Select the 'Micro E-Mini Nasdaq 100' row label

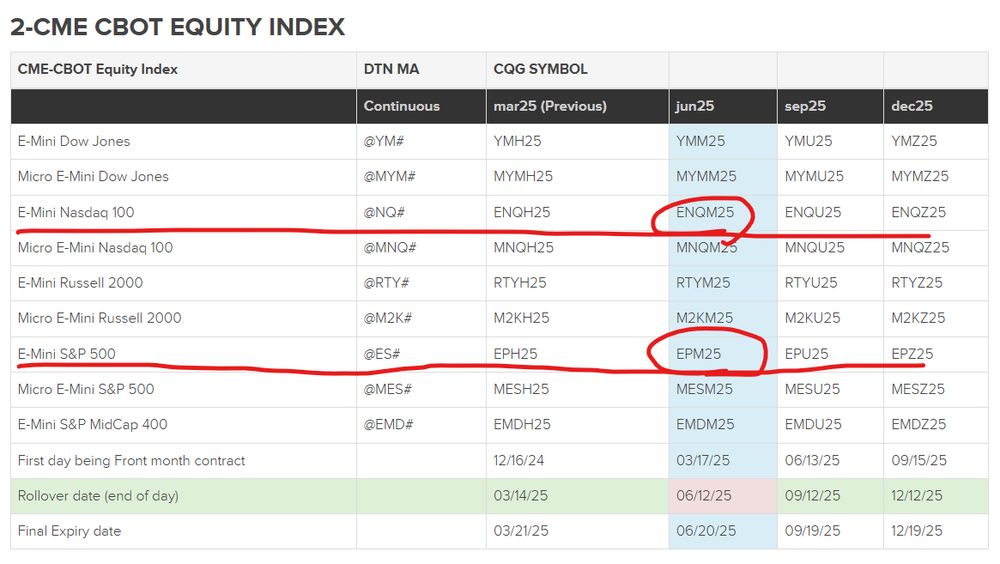tap(95, 248)
